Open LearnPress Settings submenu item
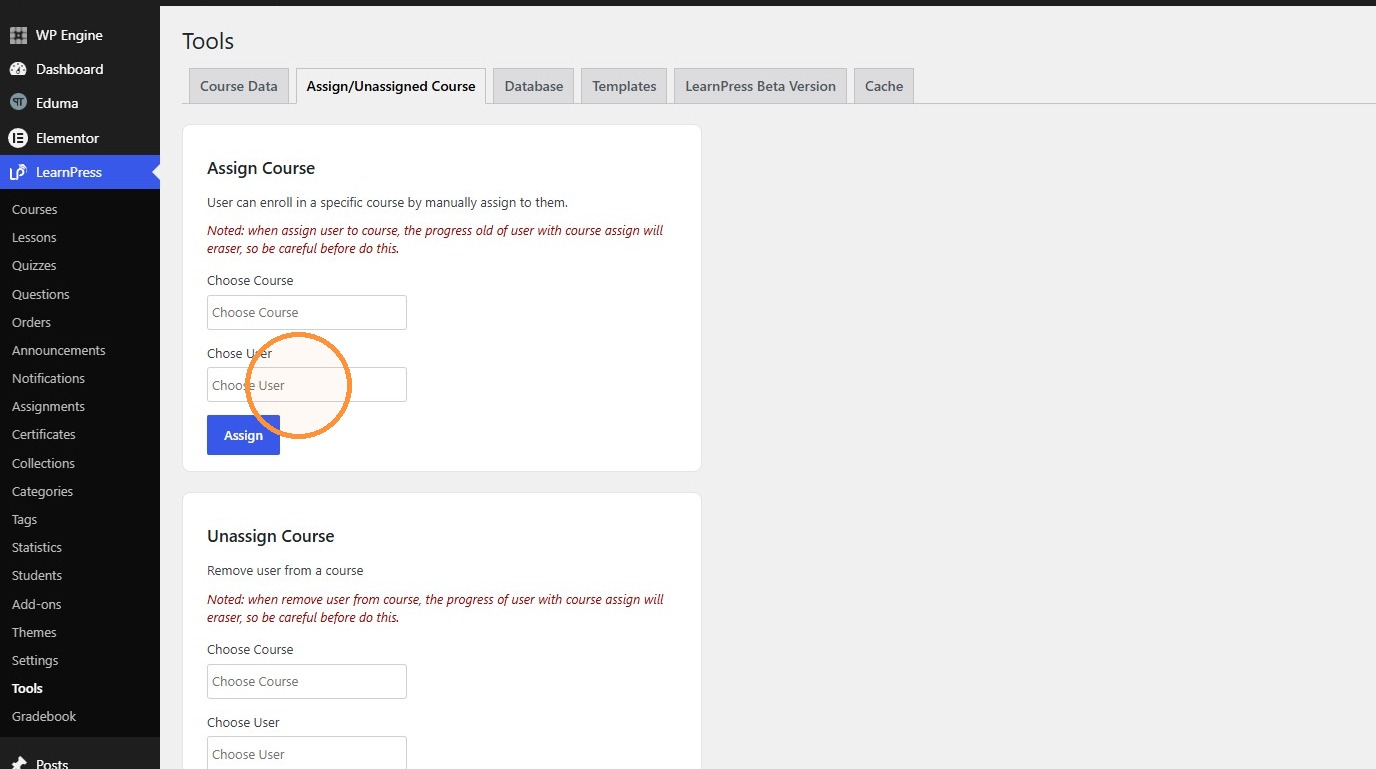Image resolution: width=1376 pixels, height=769 pixels. click(35, 660)
